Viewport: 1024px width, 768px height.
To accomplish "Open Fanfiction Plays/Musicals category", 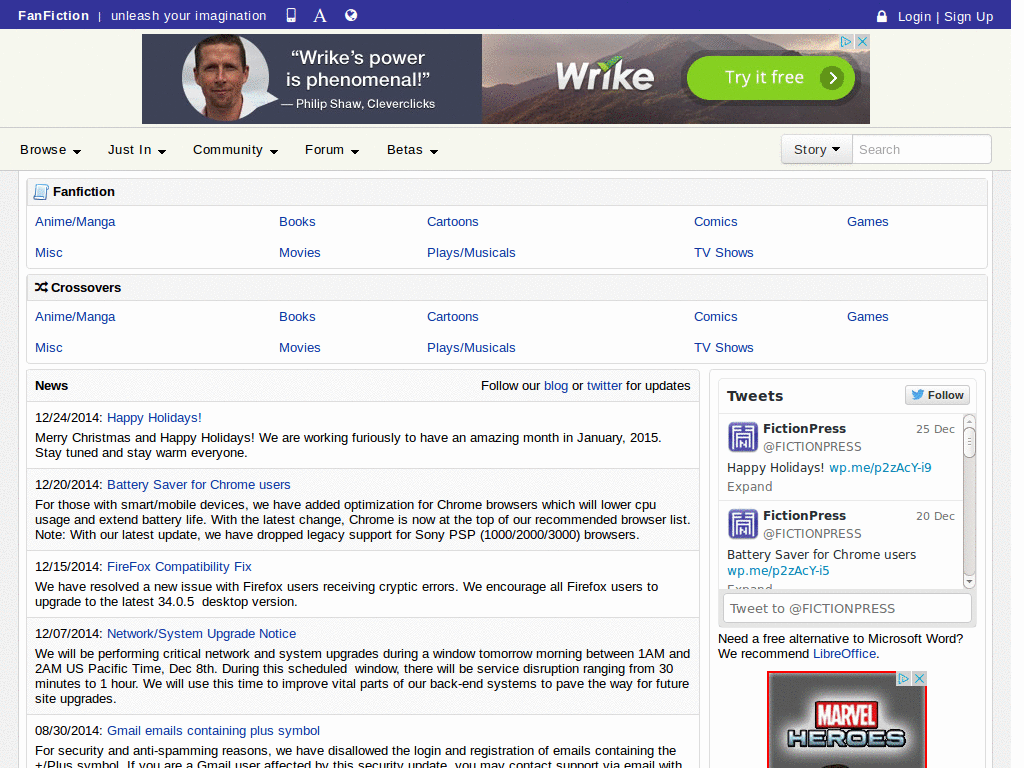I will 471,253.
